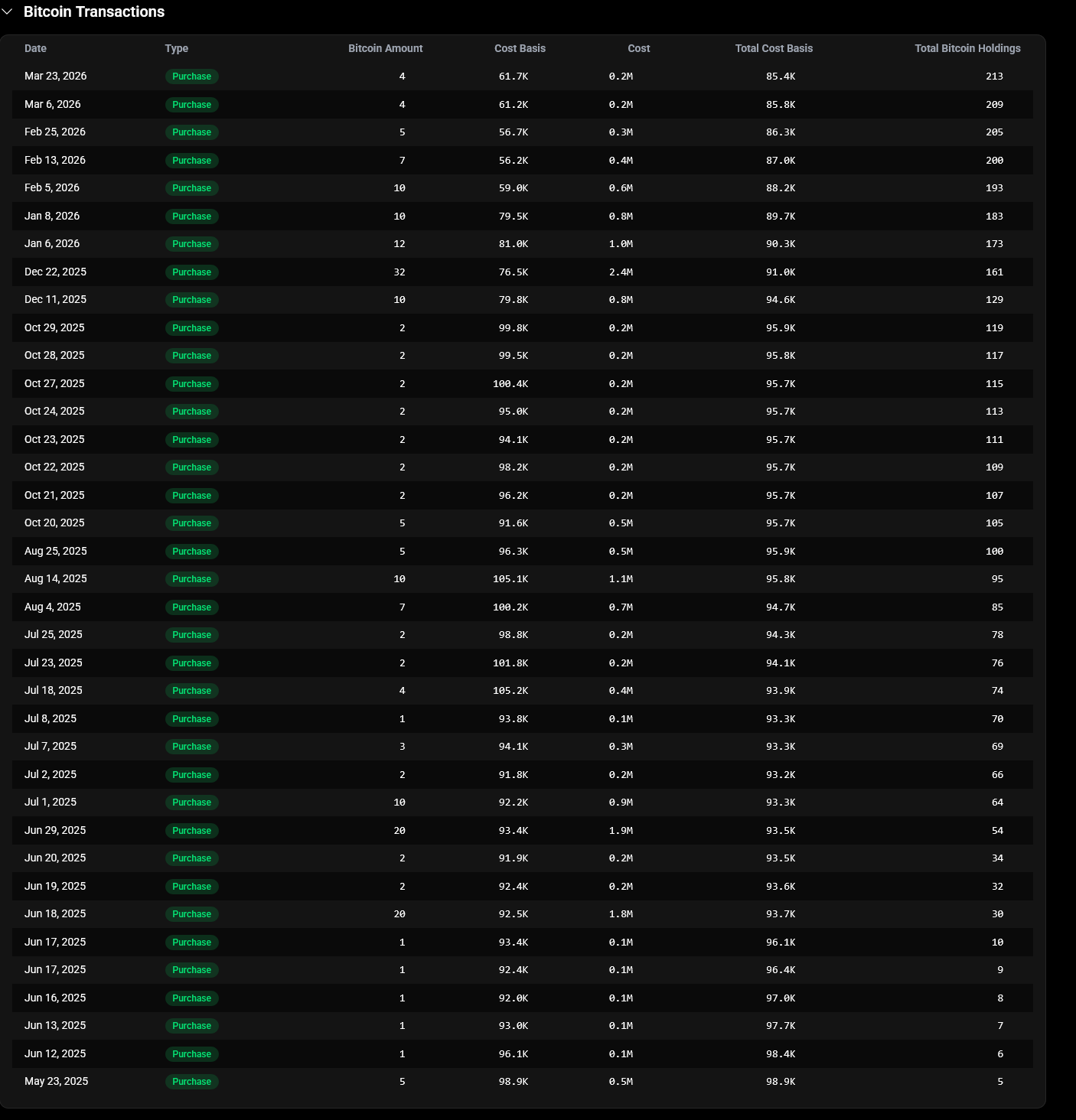Click the Oct 27, 2025 date cell
Screen dimensions: 1076x1120
tap(55, 383)
